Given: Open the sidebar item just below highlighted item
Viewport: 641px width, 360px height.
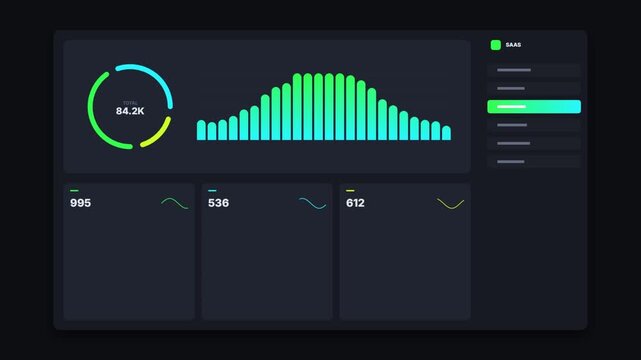Looking at the screenshot, I should tap(534, 125).
